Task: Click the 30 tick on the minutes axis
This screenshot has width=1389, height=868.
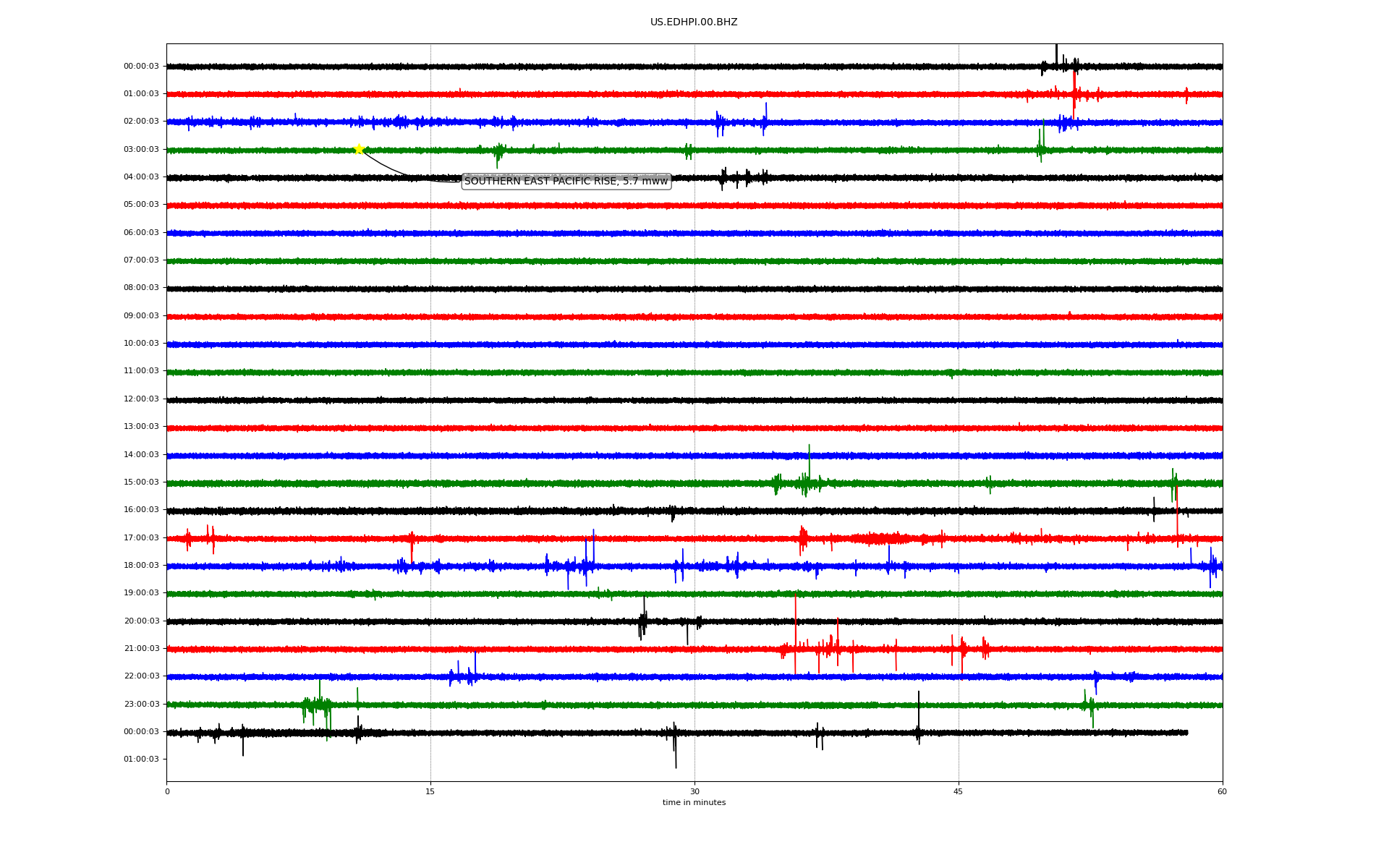Action: (694, 792)
